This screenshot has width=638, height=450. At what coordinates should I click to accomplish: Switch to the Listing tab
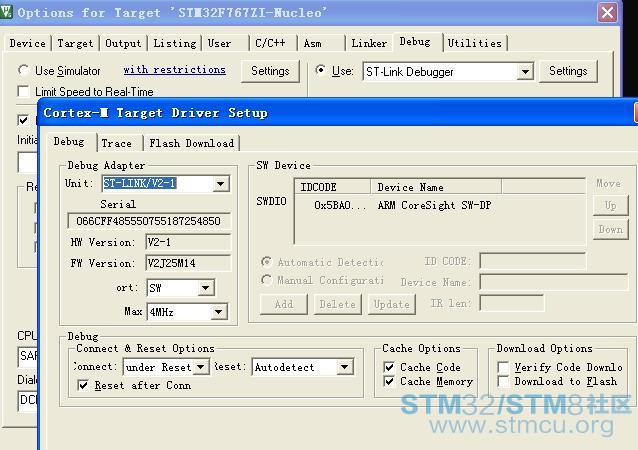175,43
